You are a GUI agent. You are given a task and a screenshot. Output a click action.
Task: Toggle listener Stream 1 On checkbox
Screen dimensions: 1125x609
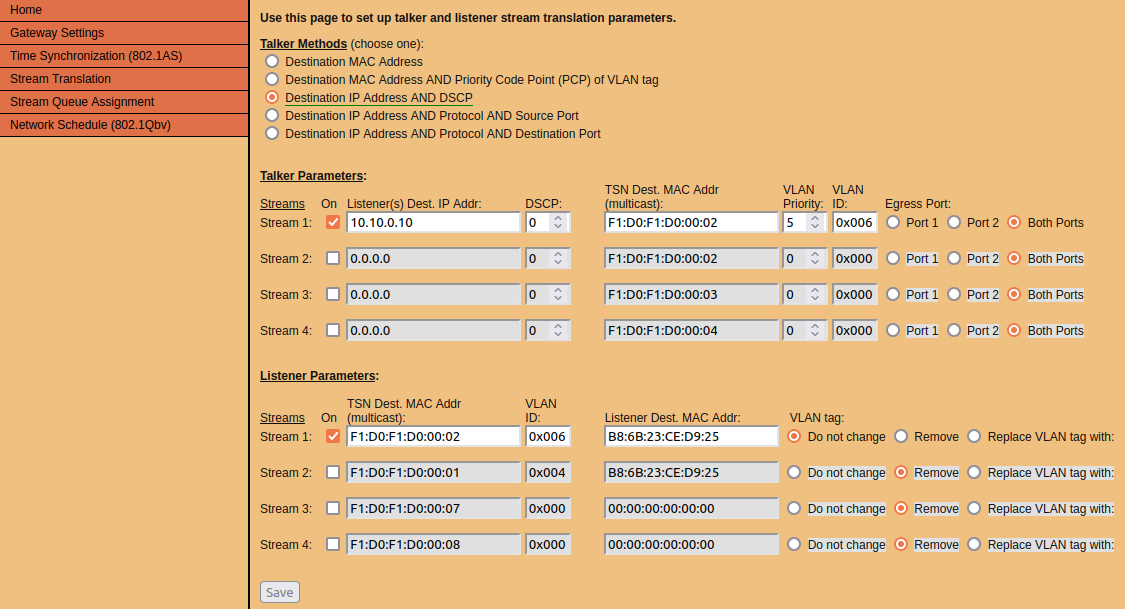333,436
